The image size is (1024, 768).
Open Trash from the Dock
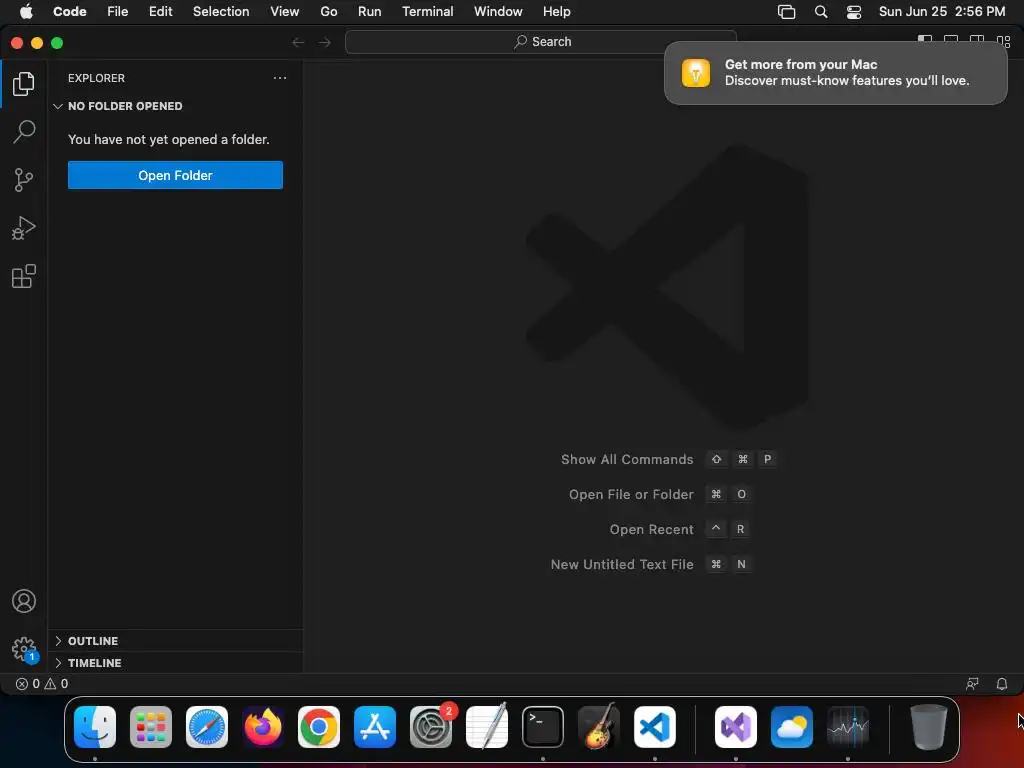929,727
